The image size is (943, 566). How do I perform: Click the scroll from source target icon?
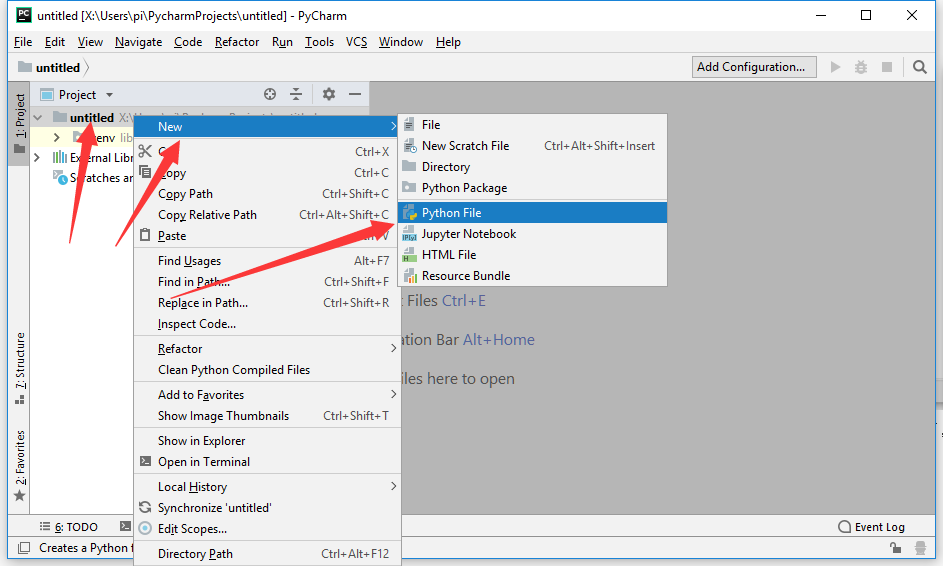click(x=270, y=94)
